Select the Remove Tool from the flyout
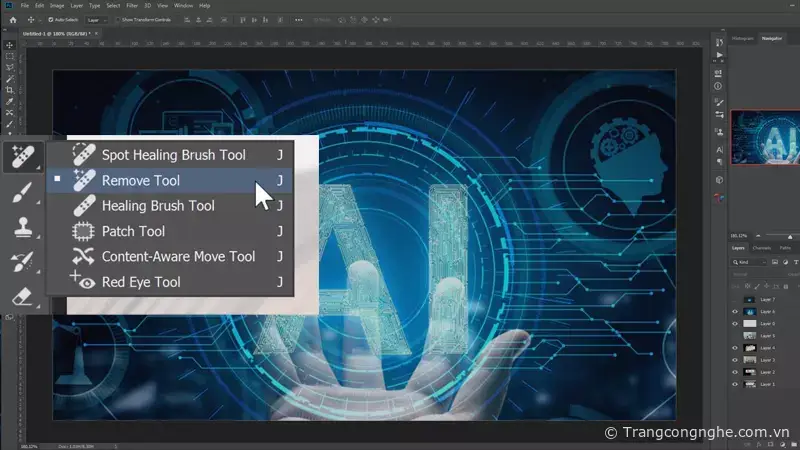 (x=141, y=181)
